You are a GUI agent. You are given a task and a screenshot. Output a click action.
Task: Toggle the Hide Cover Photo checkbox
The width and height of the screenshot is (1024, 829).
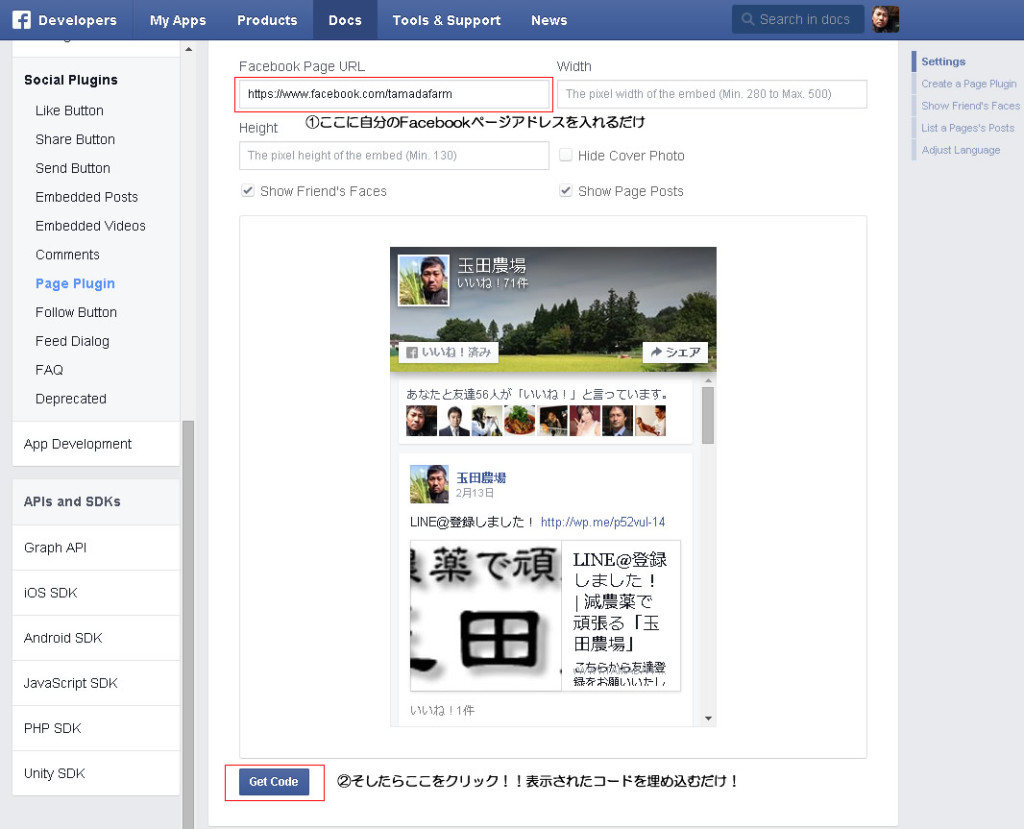point(566,156)
